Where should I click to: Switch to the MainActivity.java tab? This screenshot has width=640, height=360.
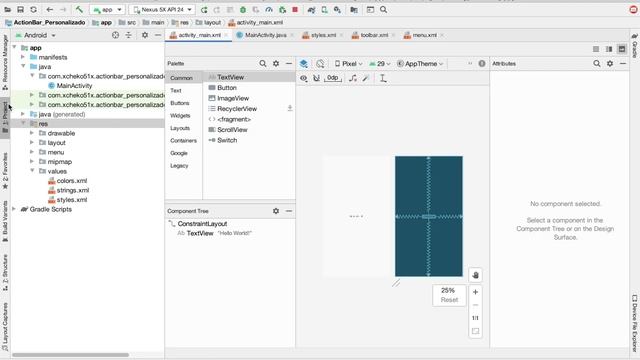pyautogui.click(x=265, y=35)
